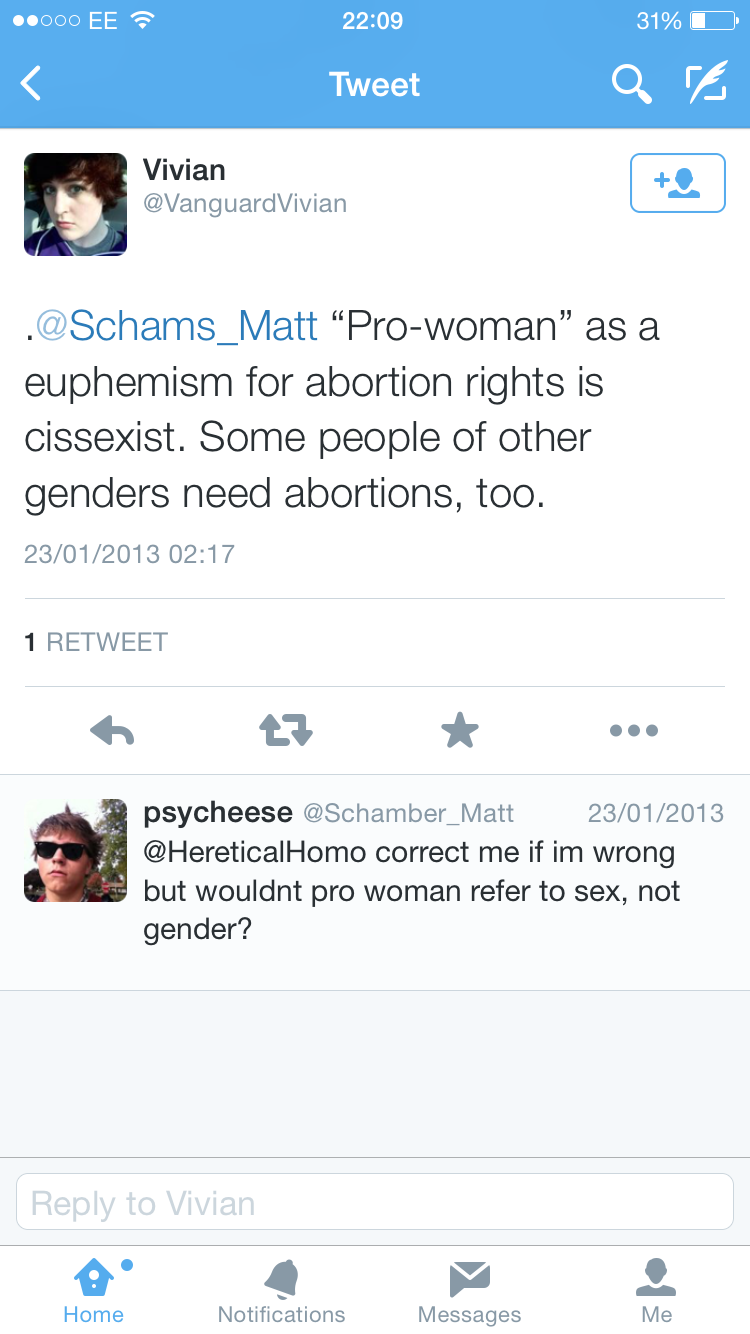The width and height of the screenshot is (750, 1334).
Task: Open the Home tab
Action: pos(93,1290)
